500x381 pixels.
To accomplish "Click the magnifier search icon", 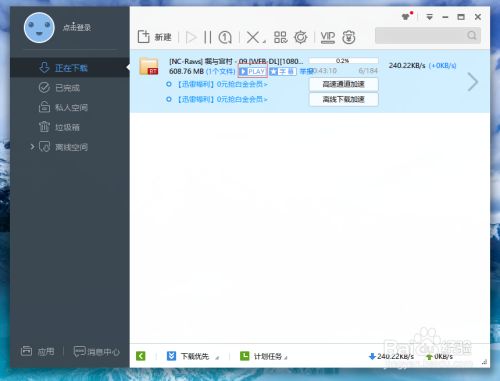I will 472,35.
